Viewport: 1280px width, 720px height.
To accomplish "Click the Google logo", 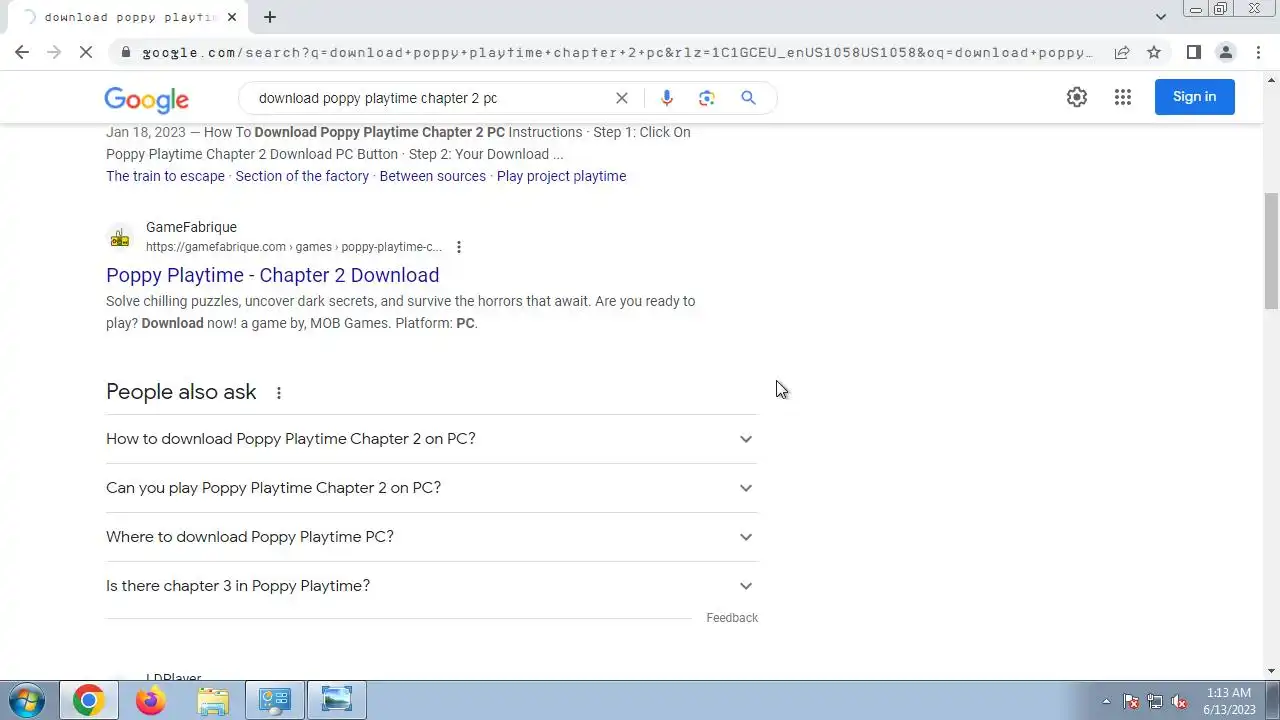I will (146, 99).
